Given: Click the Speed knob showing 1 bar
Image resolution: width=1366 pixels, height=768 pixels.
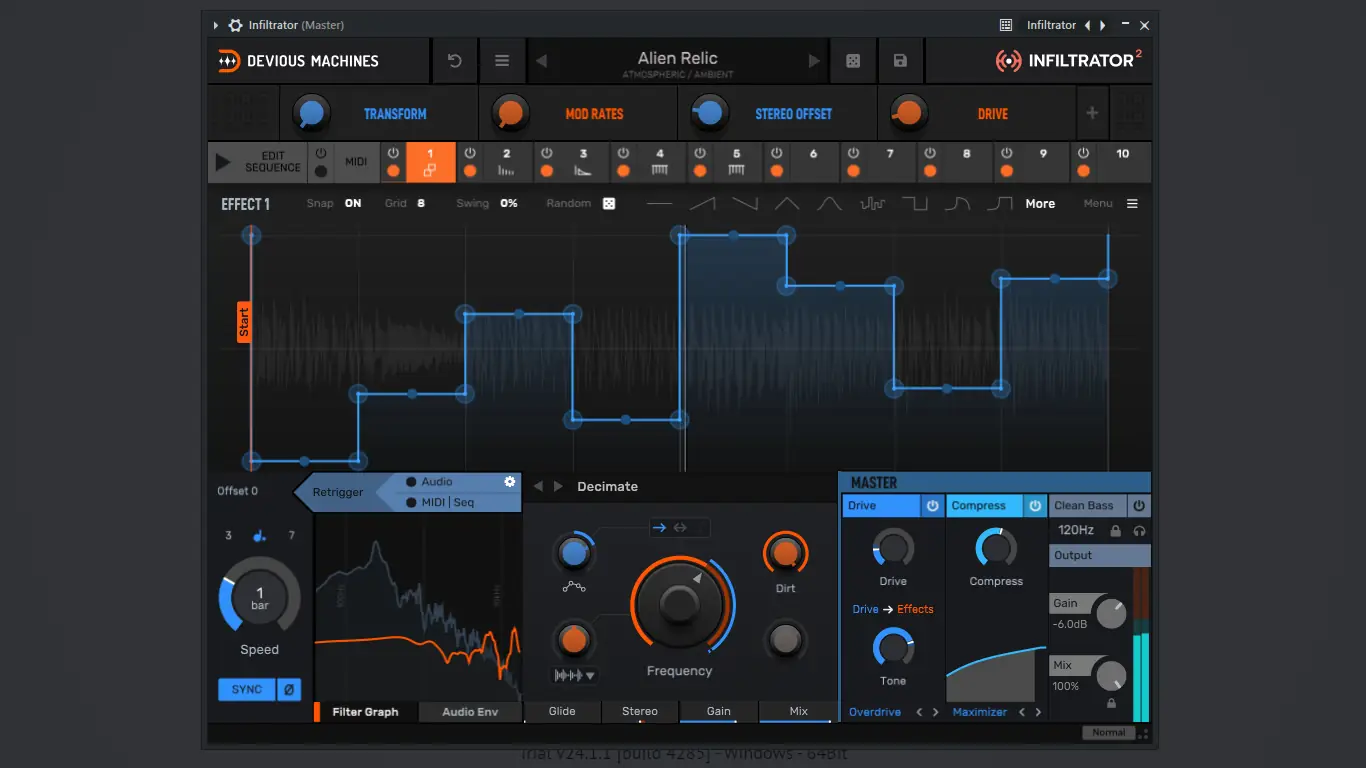Looking at the screenshot, I should [x=260, y=598].
